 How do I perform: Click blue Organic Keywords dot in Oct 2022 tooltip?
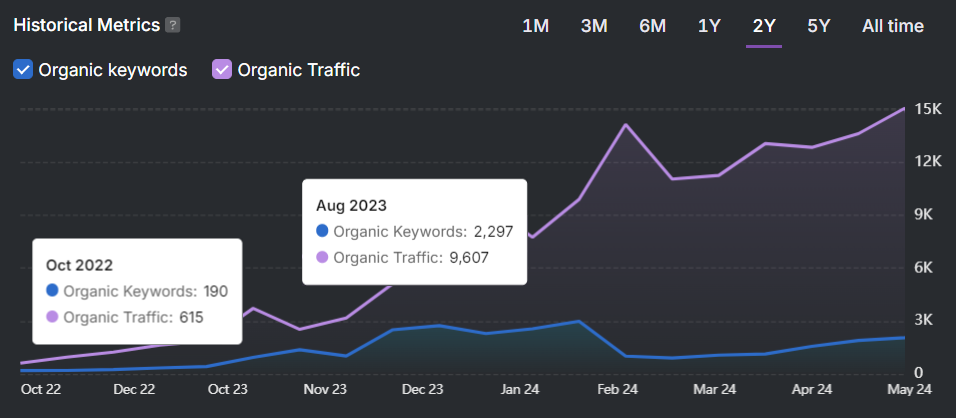click(x=52, y=291)
